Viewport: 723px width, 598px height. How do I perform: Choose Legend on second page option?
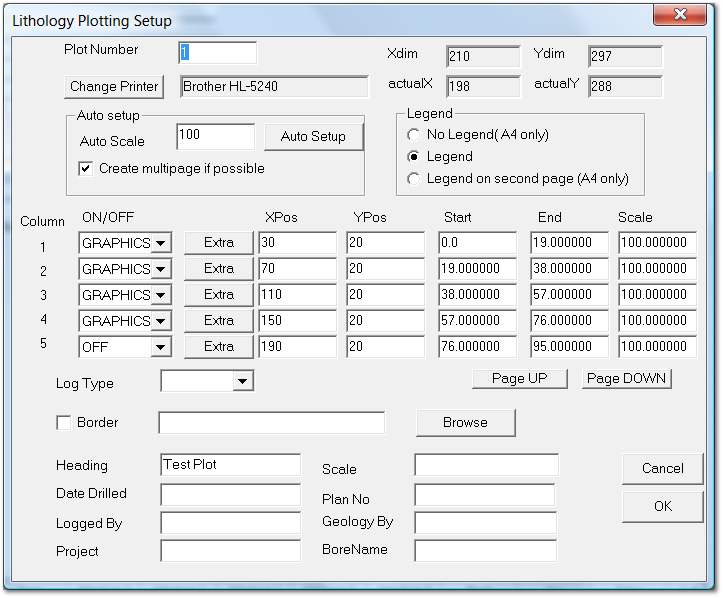[x=414, y=179]
